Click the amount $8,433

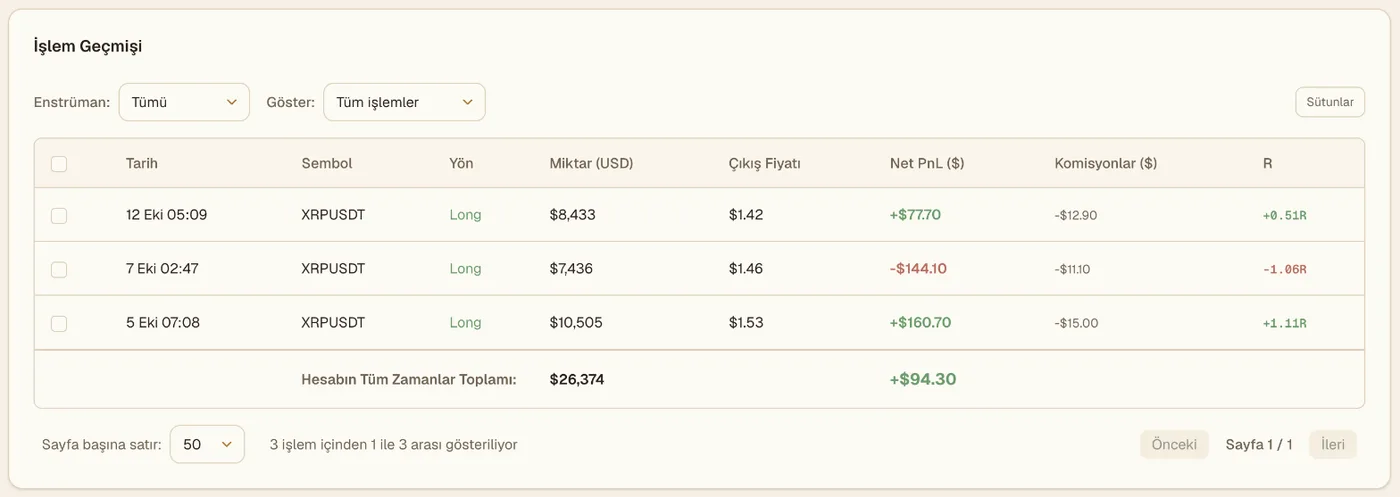click(x=573, y=215)
